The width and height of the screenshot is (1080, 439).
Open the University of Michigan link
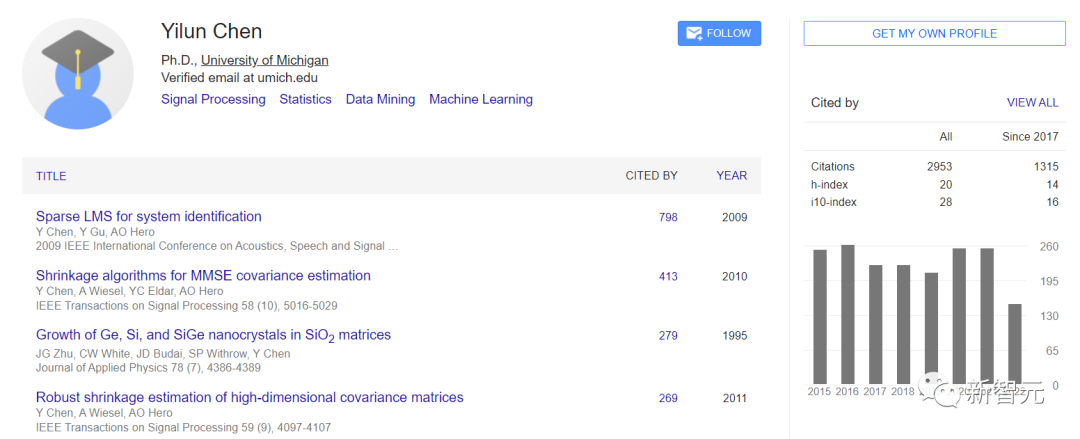pos(265,60)
